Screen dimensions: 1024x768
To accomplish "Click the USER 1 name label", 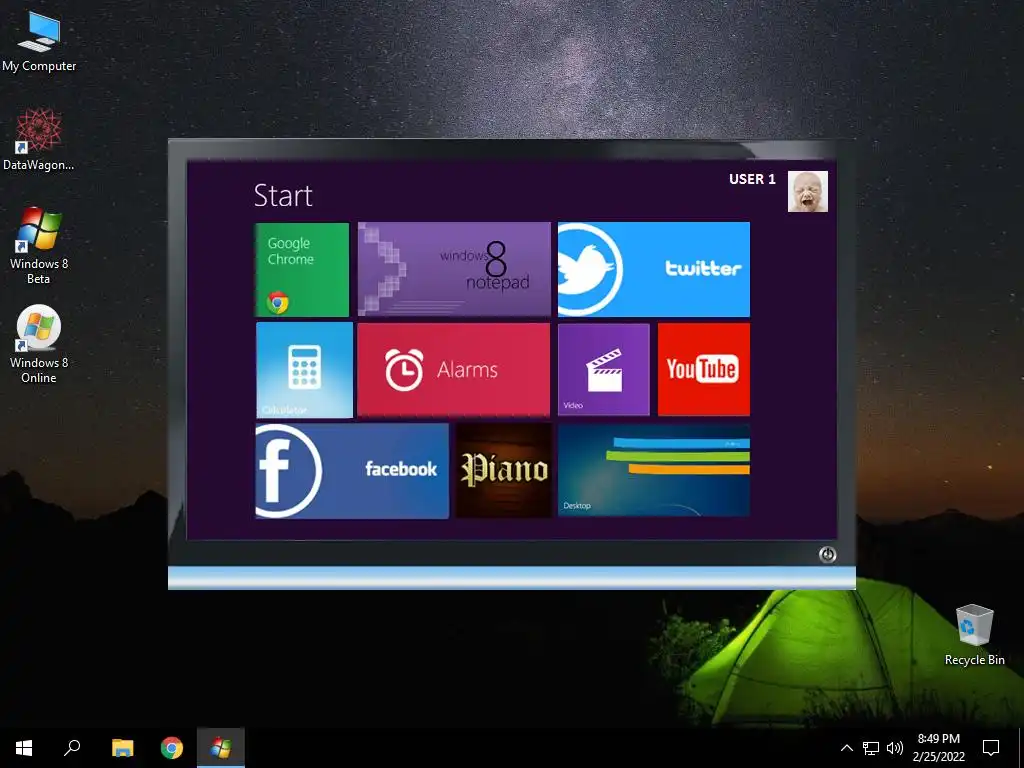I will [x=752, y=179].
